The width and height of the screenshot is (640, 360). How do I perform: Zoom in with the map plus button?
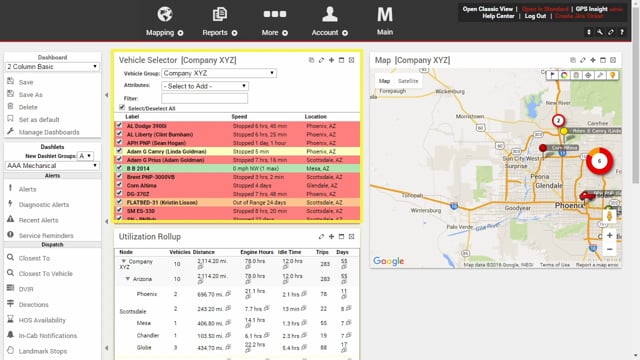click(x=609, y=235)
